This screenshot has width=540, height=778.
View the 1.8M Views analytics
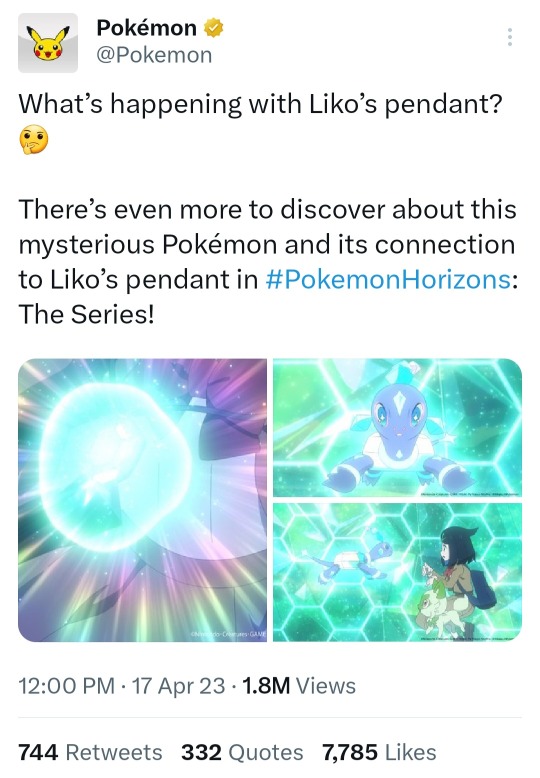(x=299, y=686)
